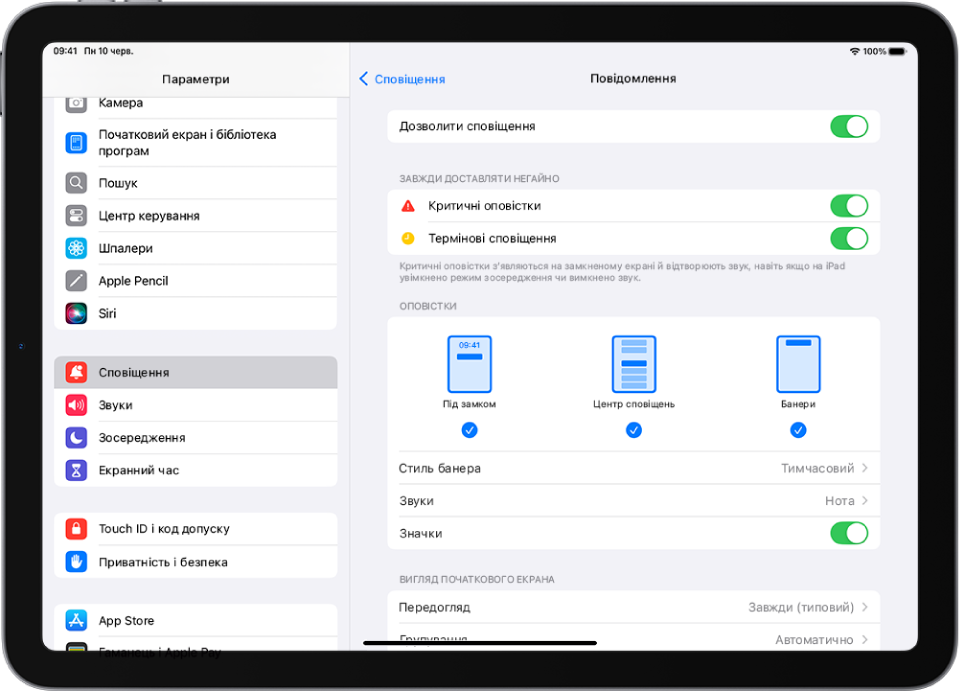
Task: Uncheck the Під замком checkmark
Action: click(x=470, y=430)
